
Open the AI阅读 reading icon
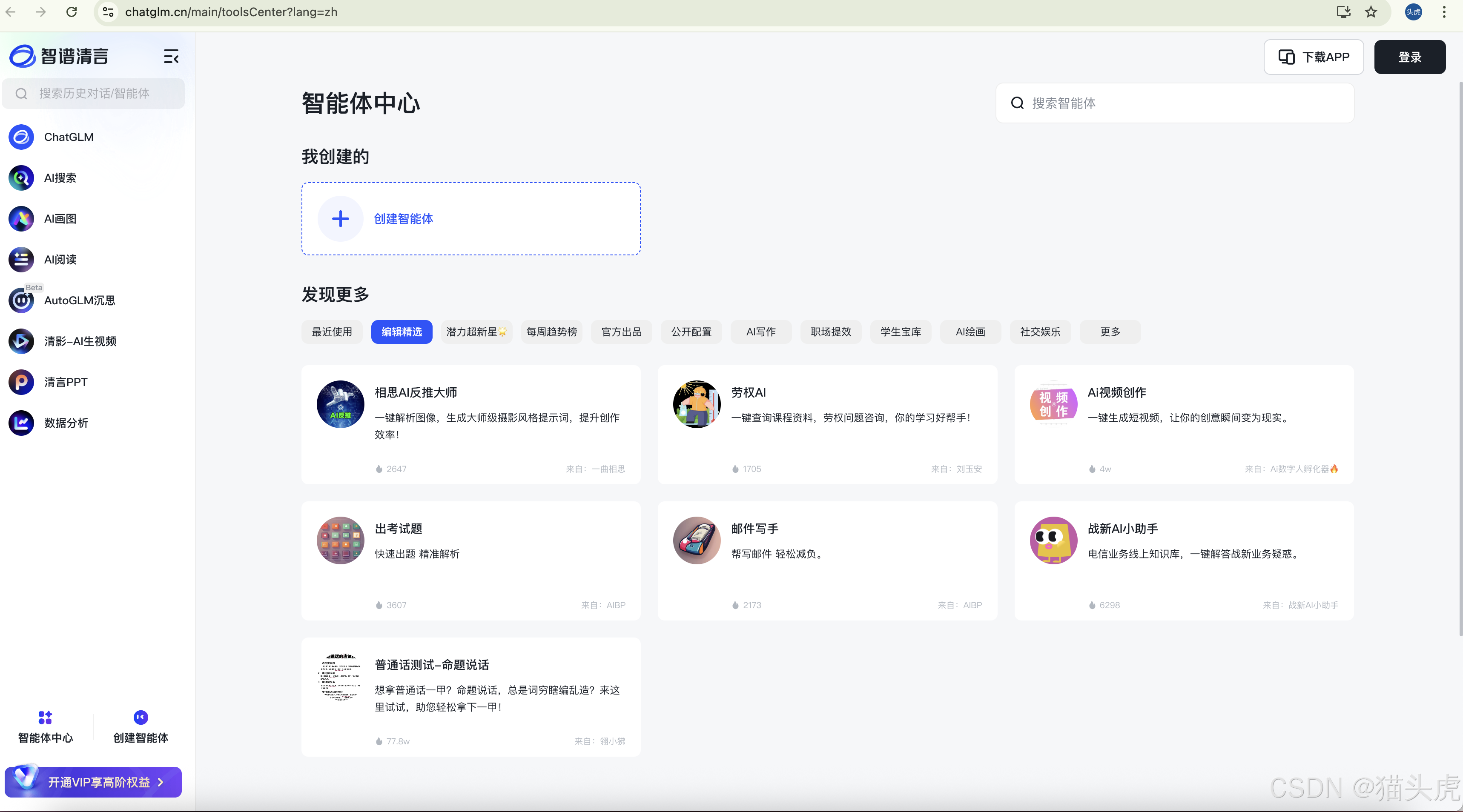click(x=22, y=260)
